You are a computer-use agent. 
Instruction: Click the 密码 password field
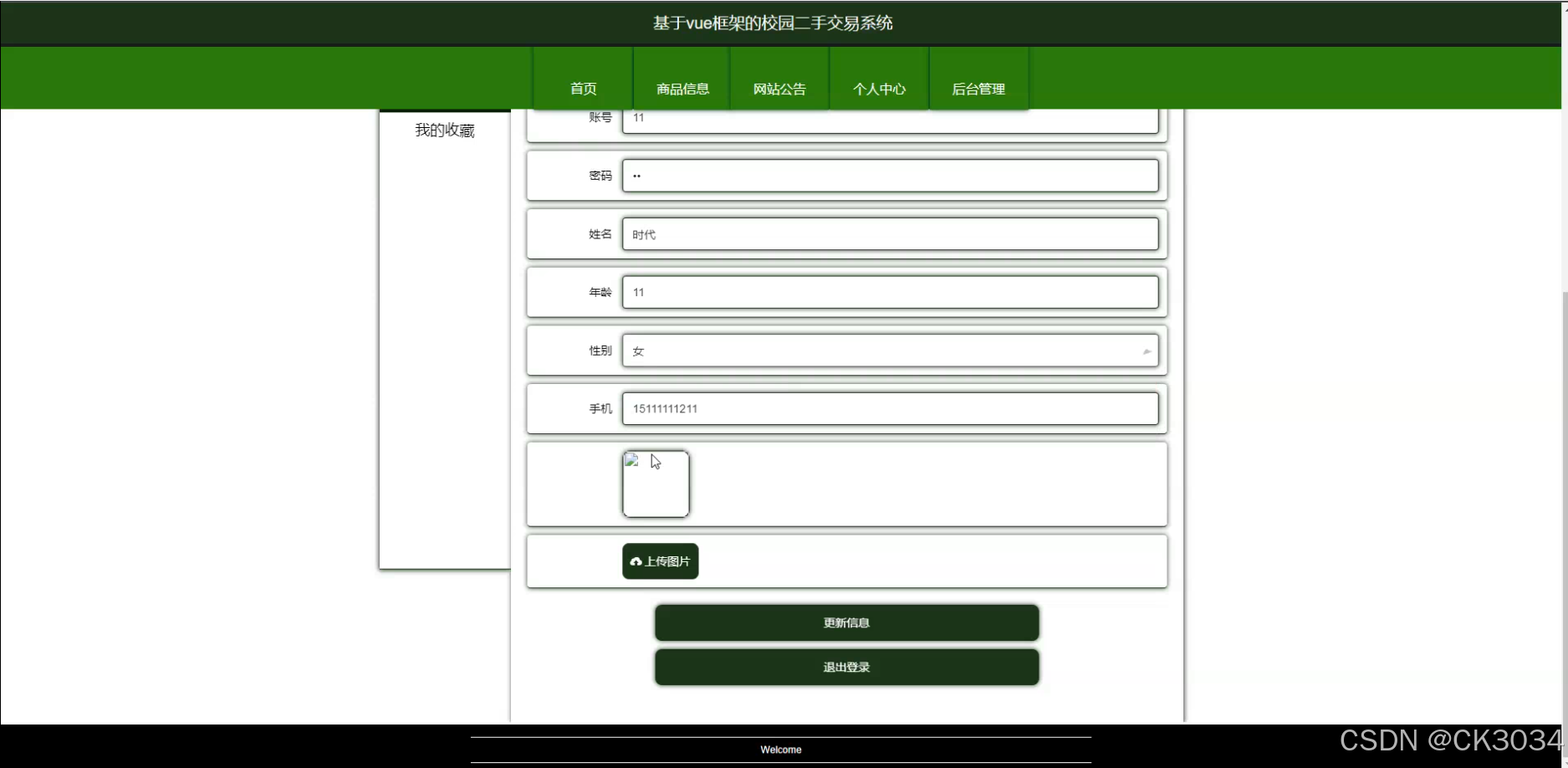click(x=891, y=175)
